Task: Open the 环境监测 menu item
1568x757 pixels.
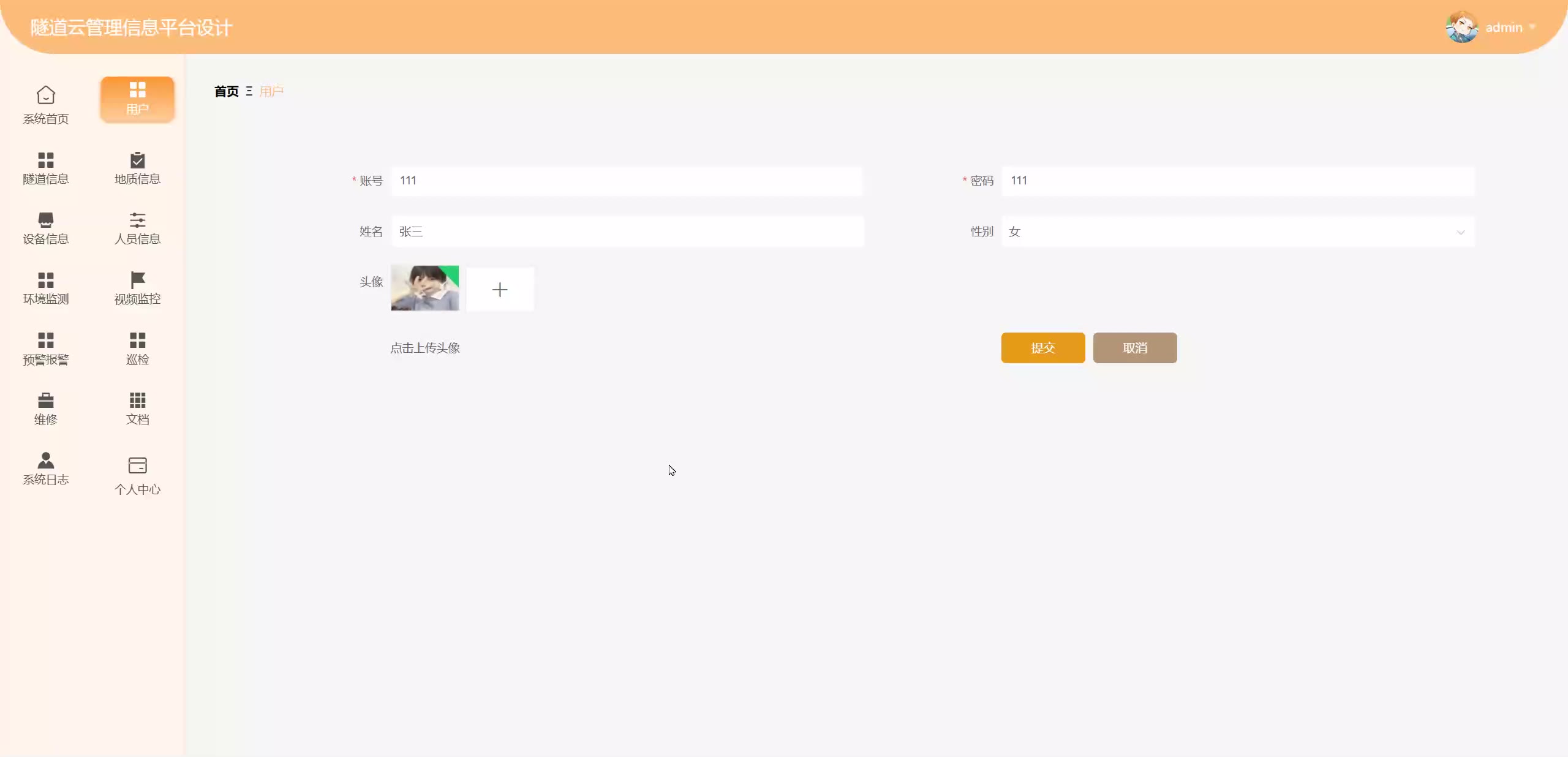Action: pyautogui.click(x=45, y=288)
